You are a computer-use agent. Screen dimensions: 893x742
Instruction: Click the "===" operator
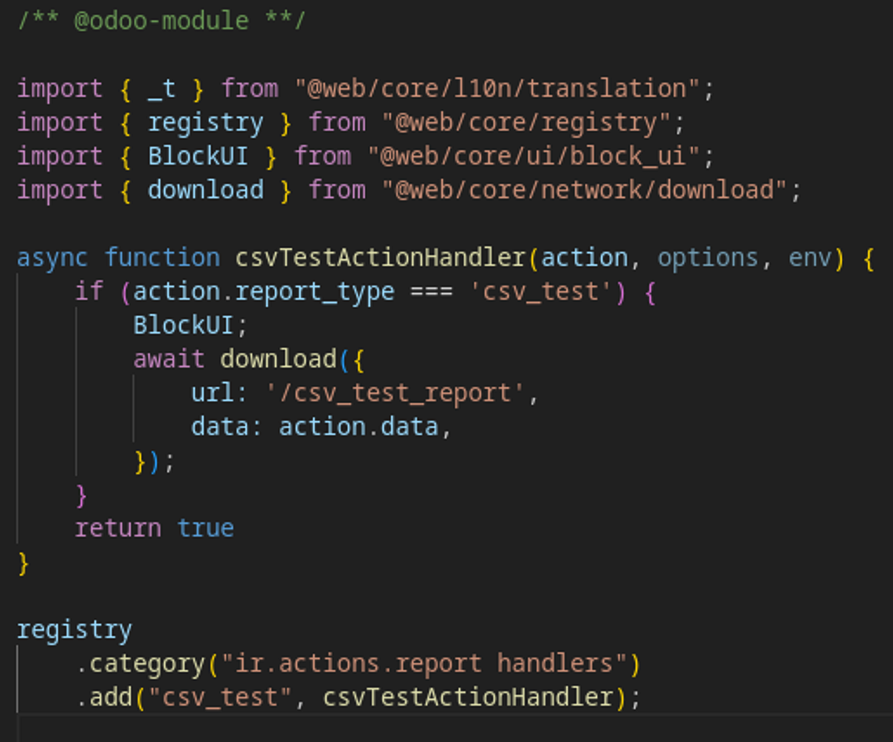[x=431, y=292]
